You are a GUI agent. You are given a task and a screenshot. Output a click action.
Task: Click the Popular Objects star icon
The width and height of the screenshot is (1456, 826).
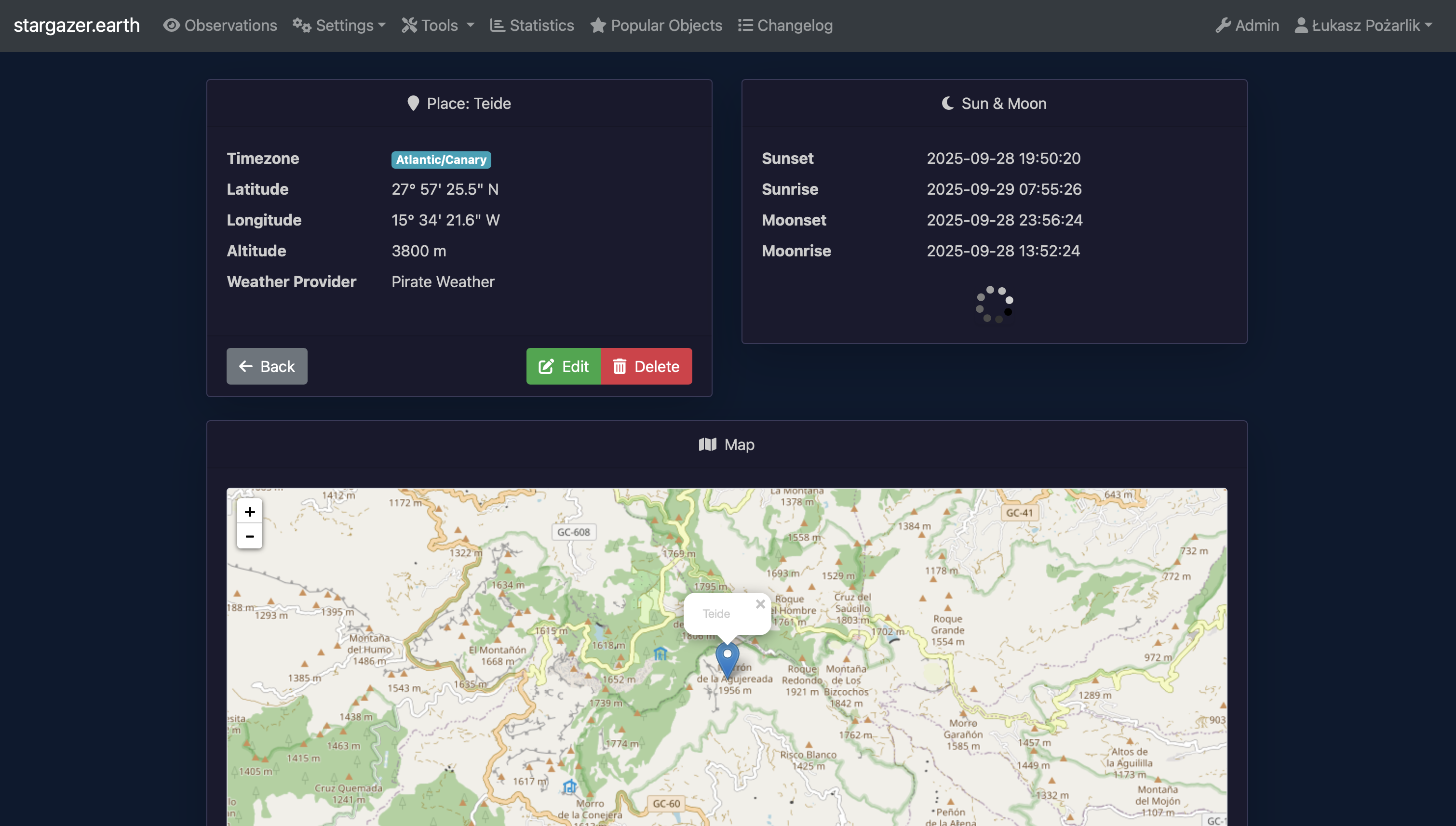(597, 26)
